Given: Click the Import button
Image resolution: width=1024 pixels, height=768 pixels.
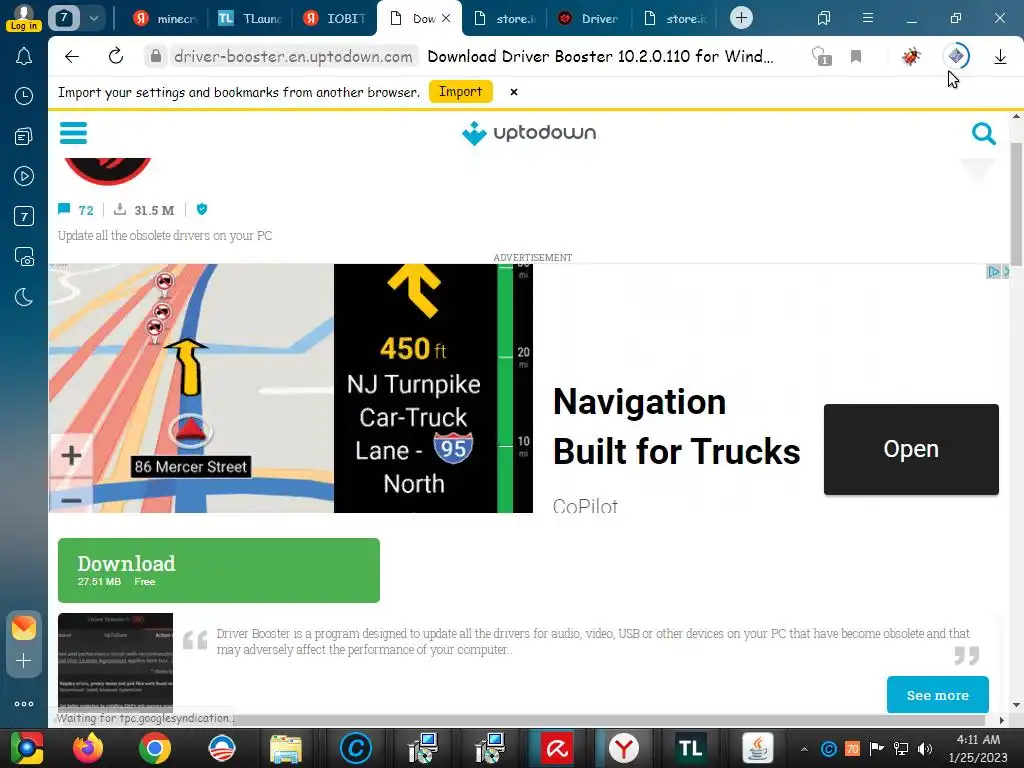Looking at the screenshot, I should (x=460, y=91).
